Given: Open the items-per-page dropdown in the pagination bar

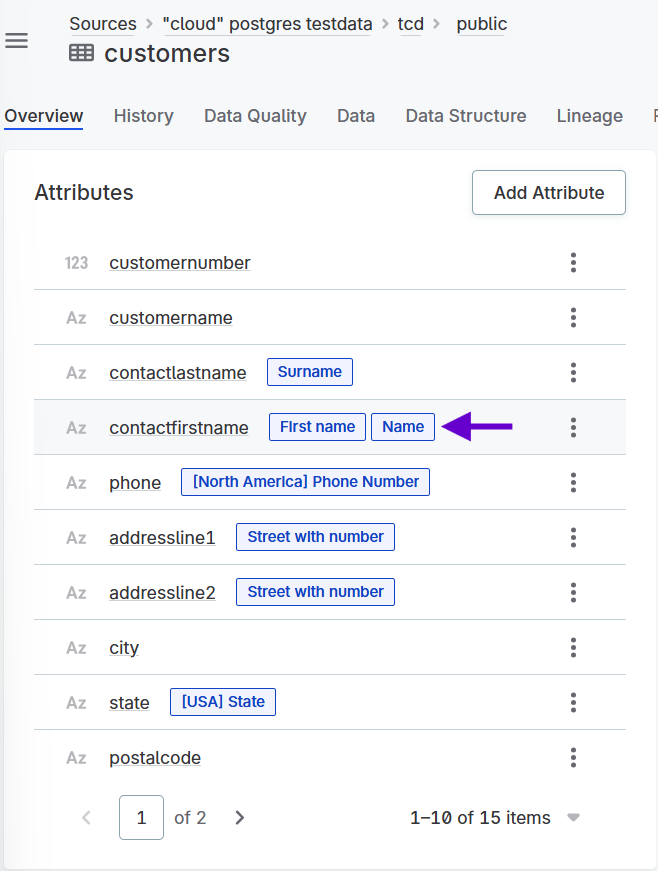Looking at the screenshot, I should click(x=573, y=817).
